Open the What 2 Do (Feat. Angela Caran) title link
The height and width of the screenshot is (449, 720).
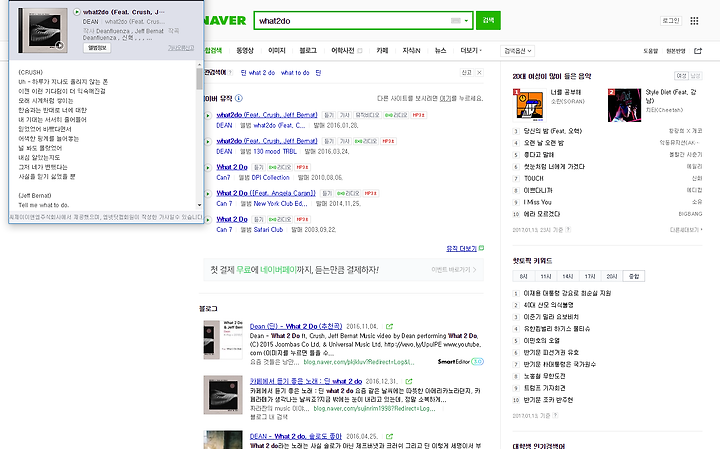(266, 193)
